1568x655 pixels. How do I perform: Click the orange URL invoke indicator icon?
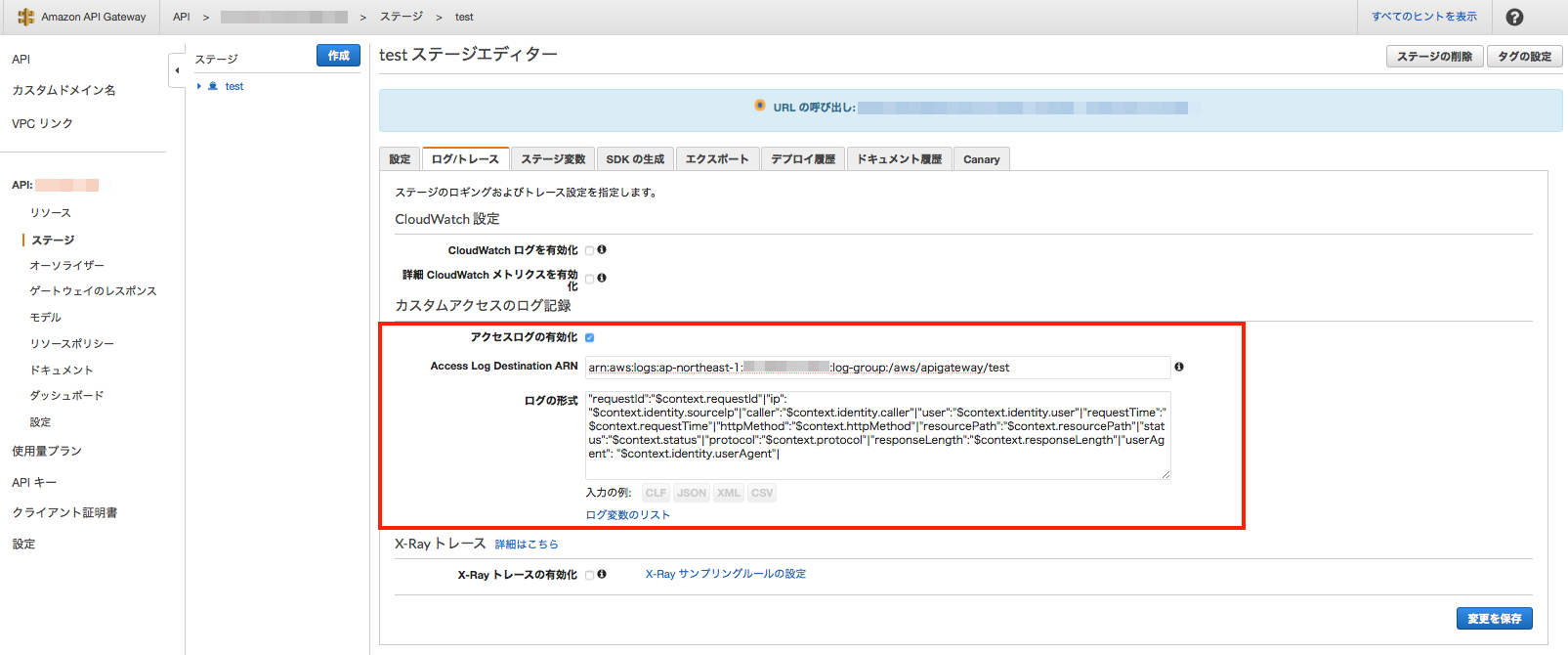click(x=760, y=106)
